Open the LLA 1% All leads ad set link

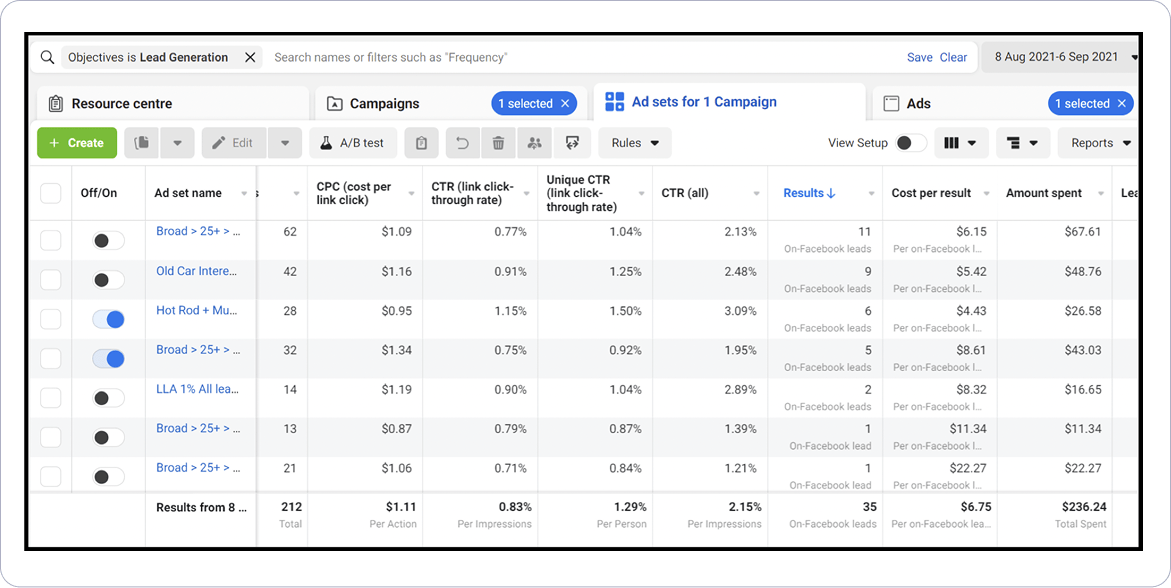coord(197,389)
